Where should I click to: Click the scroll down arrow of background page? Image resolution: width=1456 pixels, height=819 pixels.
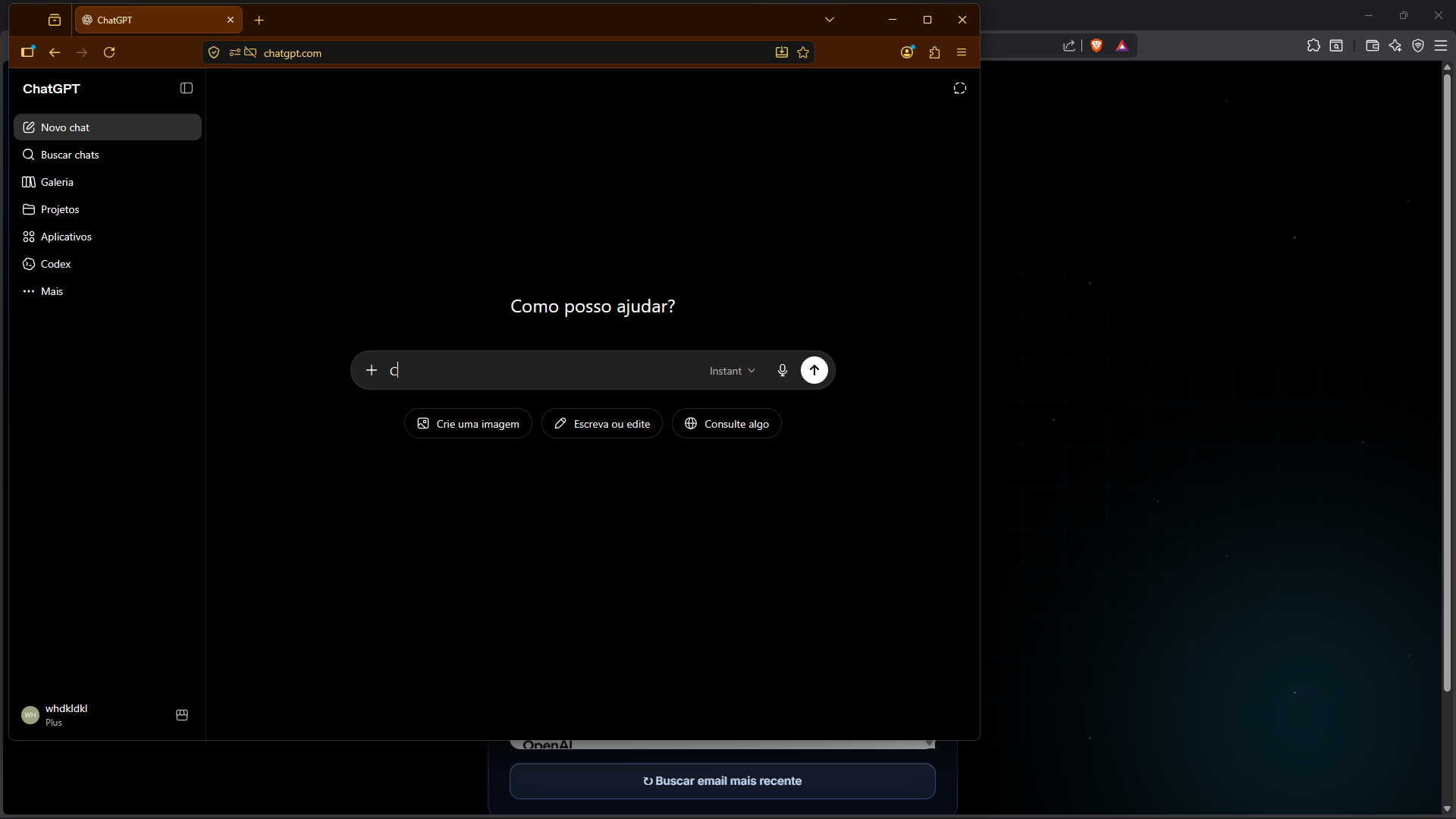click(x=1447, y=808)
